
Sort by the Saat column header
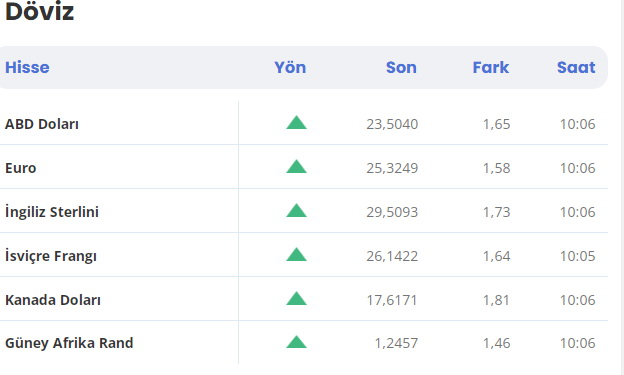tap(576, 67)
